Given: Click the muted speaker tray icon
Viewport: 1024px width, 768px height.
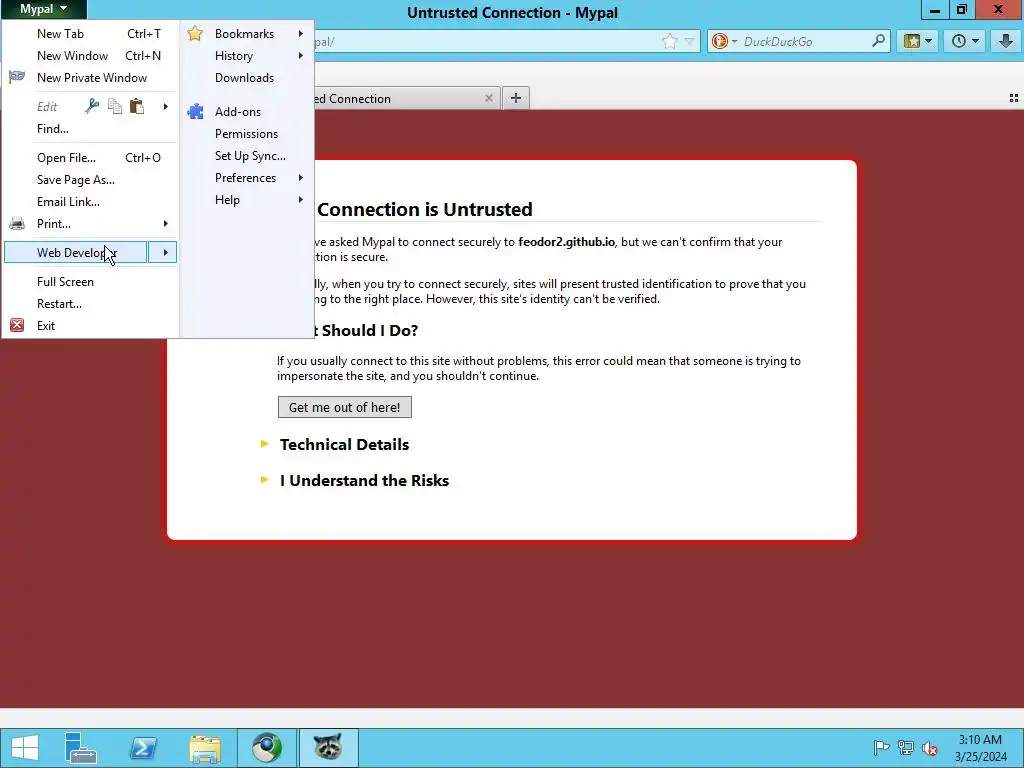Looking at the screenshot, I should pyautogui.click(x=930, y=748).
